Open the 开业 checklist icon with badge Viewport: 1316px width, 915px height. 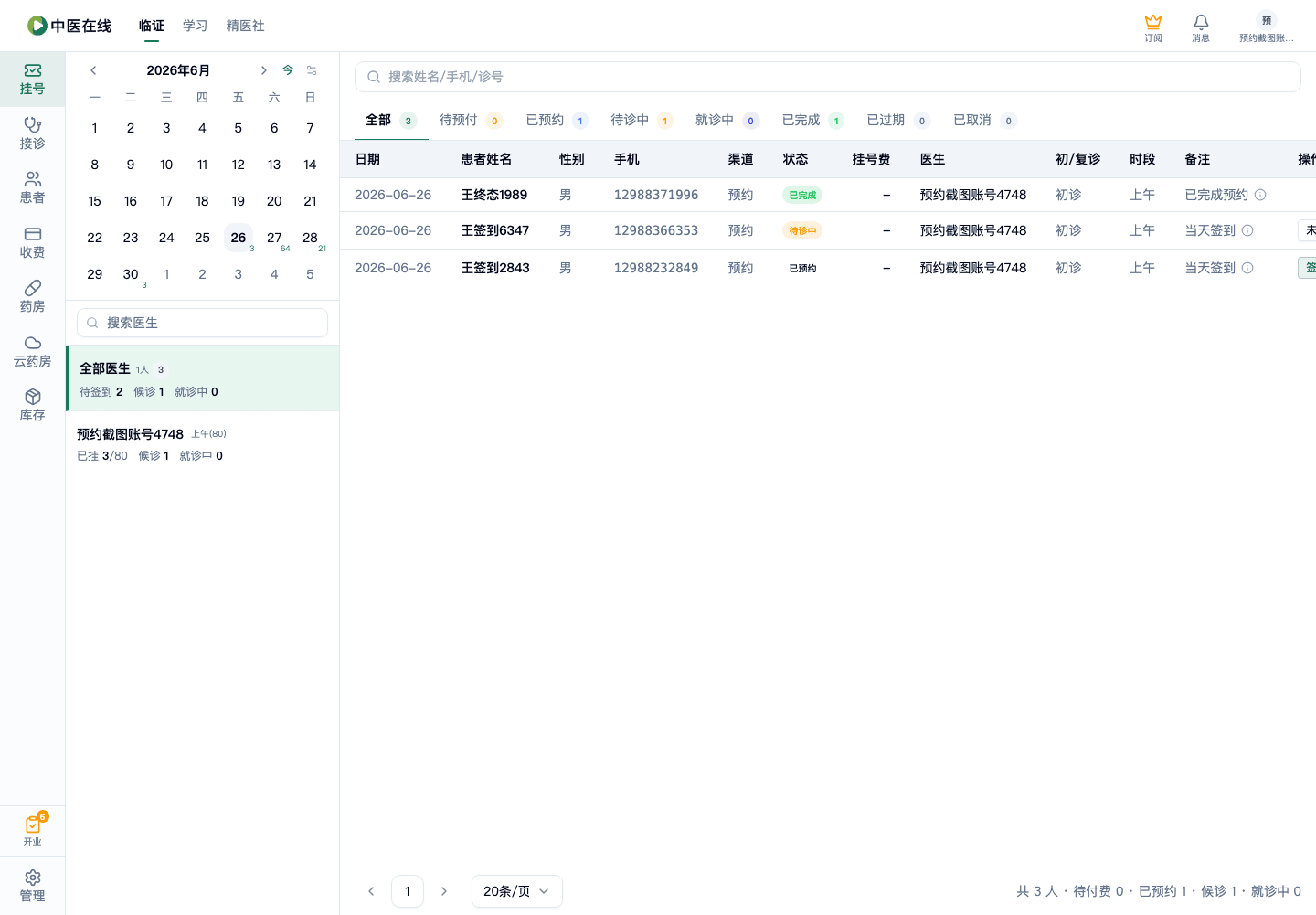32,830
